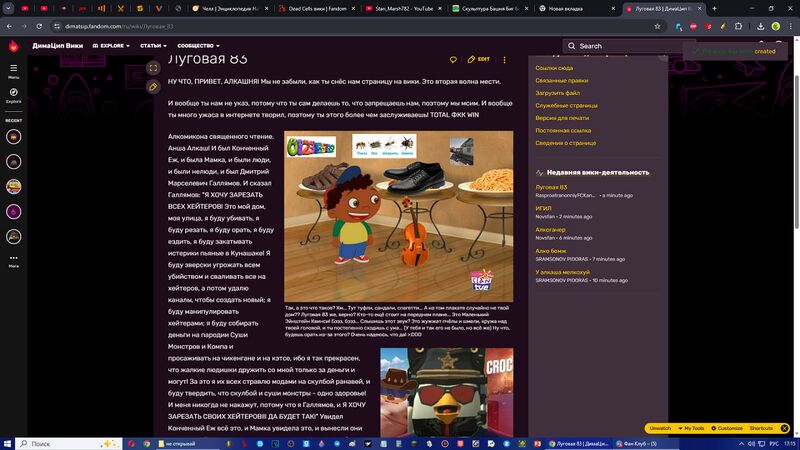The height and width of the screenshot is (450, 800).
Task: Click the round pencil edit icon beside the article
Action: (153, 87)
